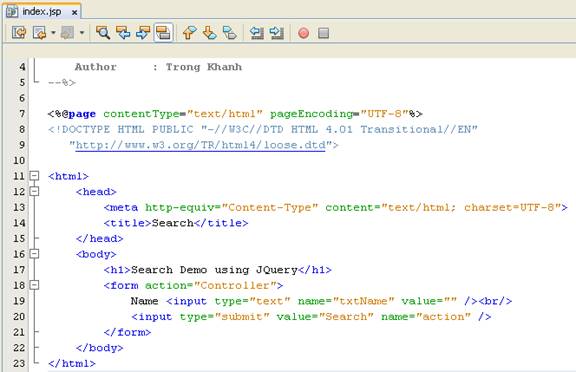Collapse the body tag fold marker
The width and height of the screenshot is (576, 372).
34,254
